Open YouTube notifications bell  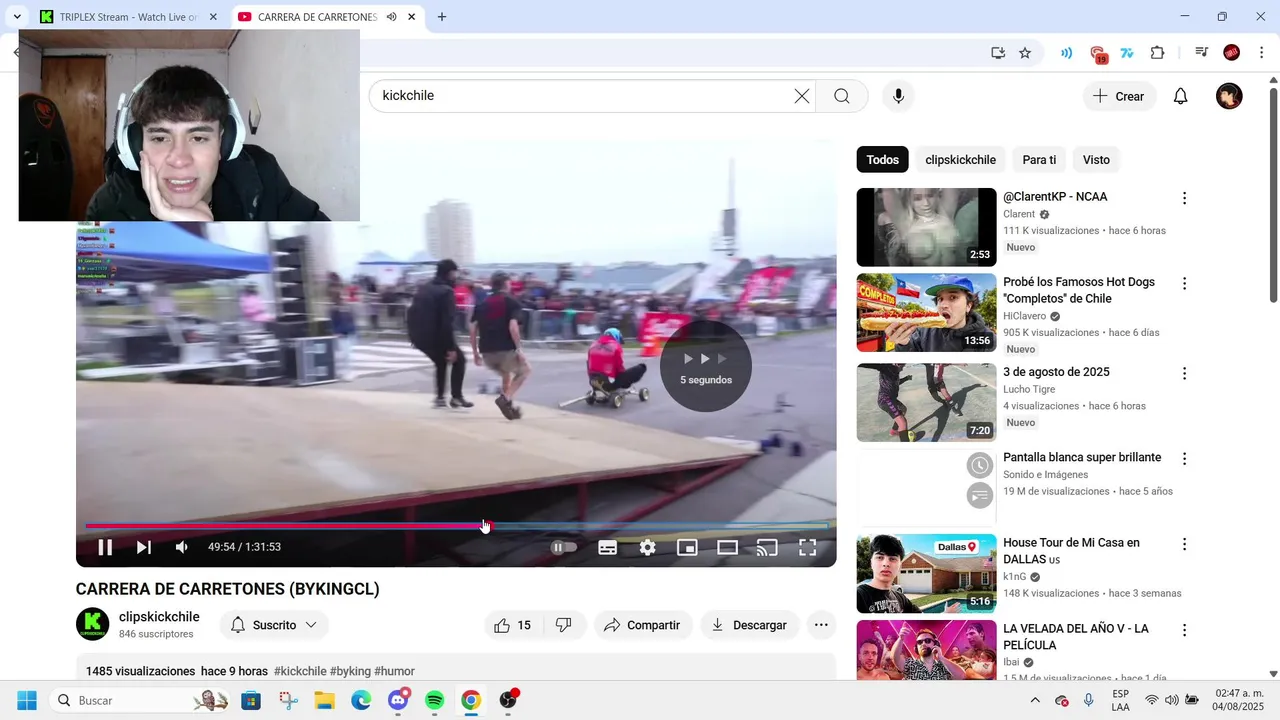pos(1181,96)
